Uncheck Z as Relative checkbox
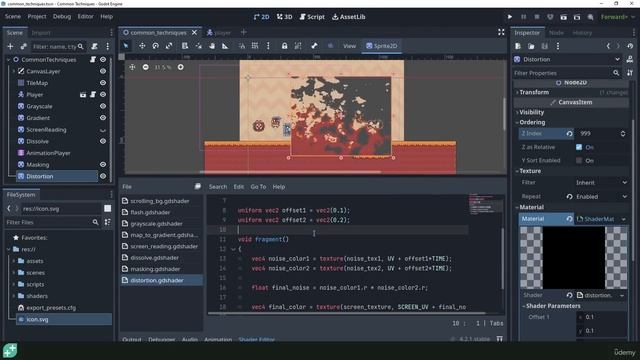 (x=579, y=147)
